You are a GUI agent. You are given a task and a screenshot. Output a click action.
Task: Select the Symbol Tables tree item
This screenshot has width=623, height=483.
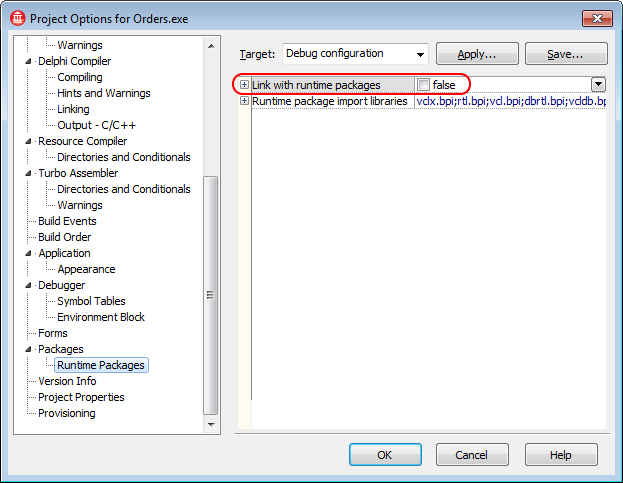[91, 301]
